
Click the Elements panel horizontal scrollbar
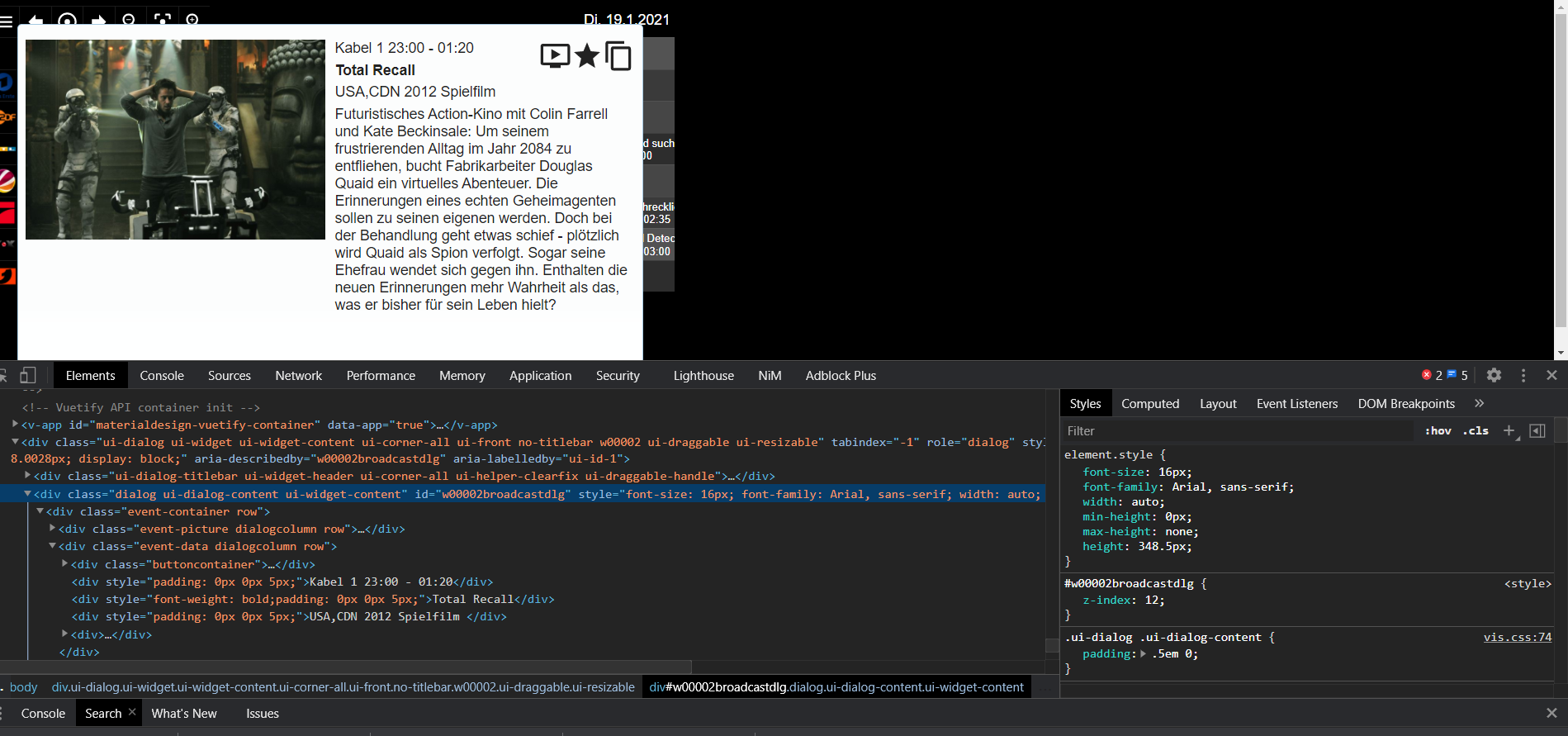pyautogui.click(x=345, y=667)
